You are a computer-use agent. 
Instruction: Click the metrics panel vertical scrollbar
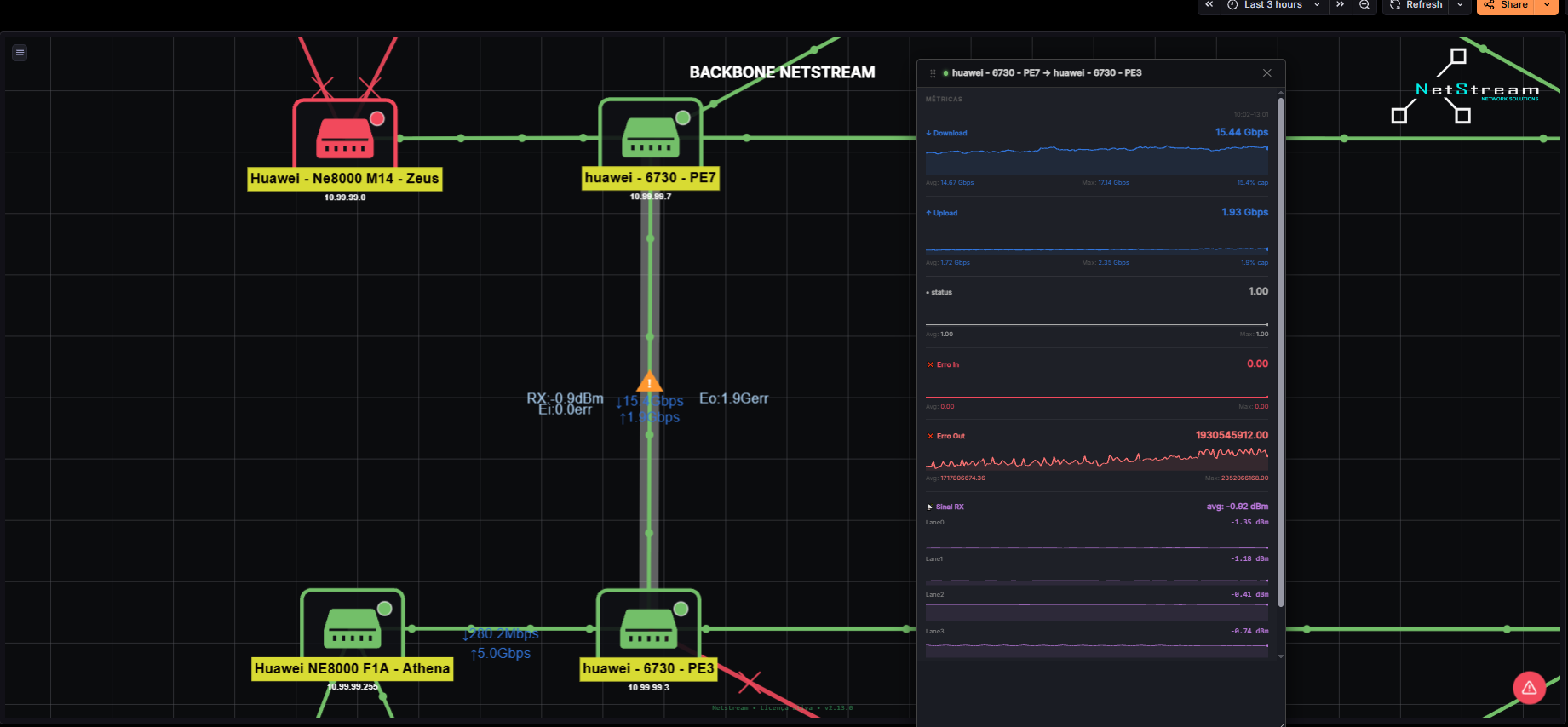pos(1280,352)
